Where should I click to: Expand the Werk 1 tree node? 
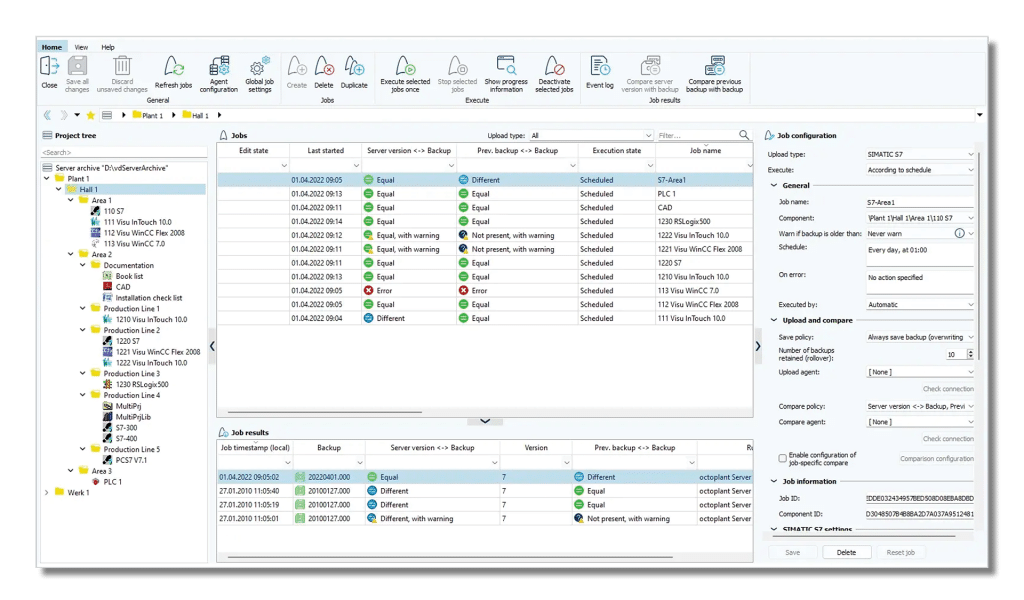click(x=46, y=492)
